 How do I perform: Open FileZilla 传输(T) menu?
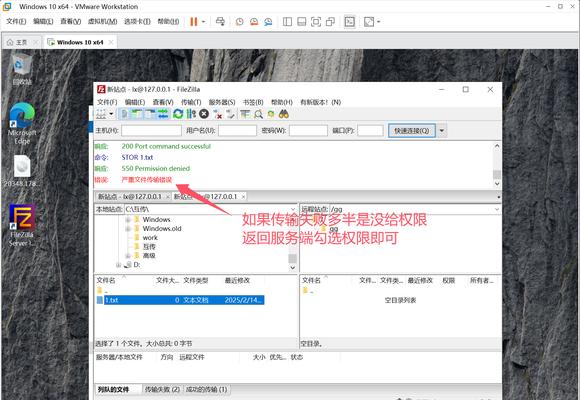pos(191,102)
